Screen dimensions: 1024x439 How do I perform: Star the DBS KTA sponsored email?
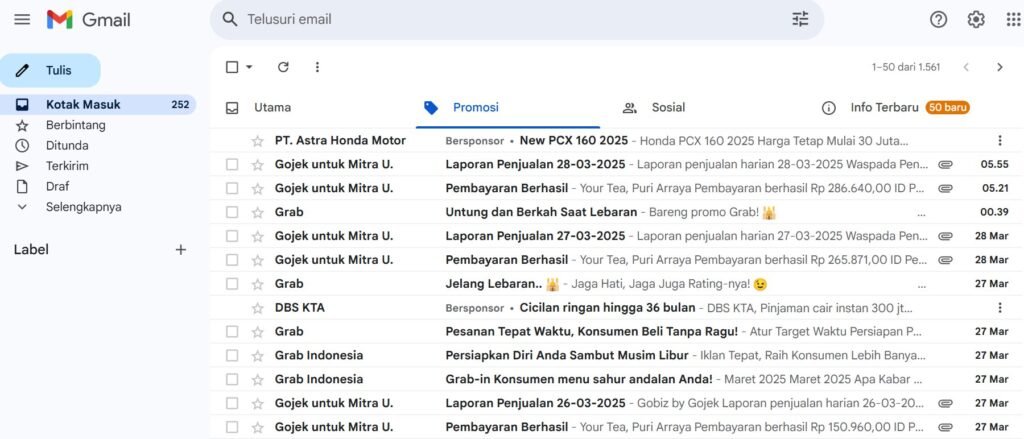[x=257, y=308]
